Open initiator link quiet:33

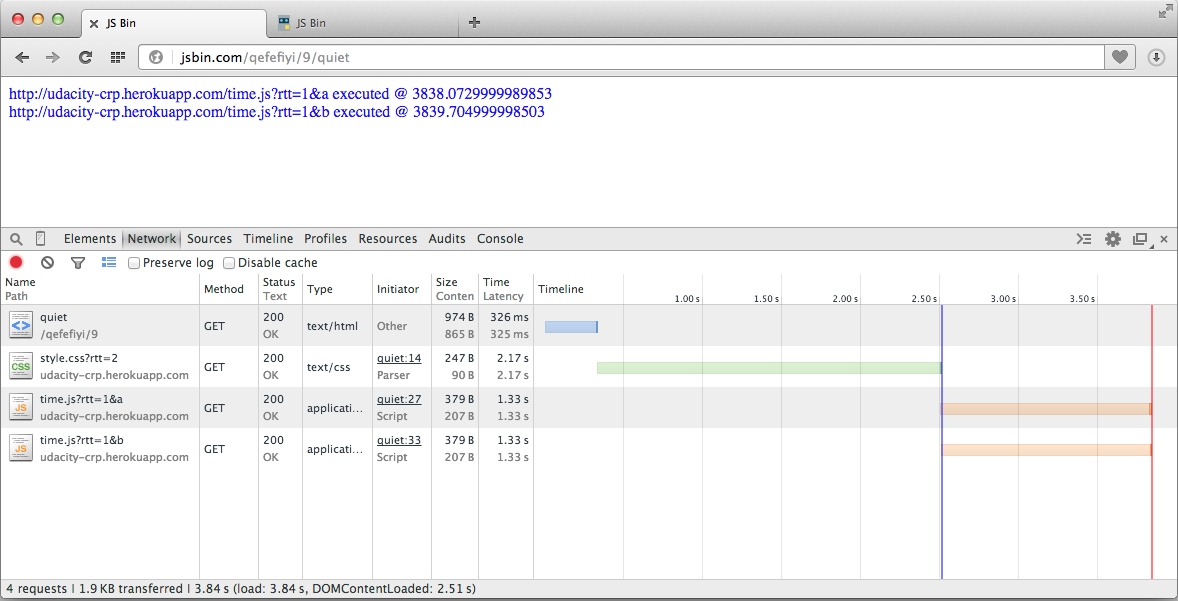[399, 440]
